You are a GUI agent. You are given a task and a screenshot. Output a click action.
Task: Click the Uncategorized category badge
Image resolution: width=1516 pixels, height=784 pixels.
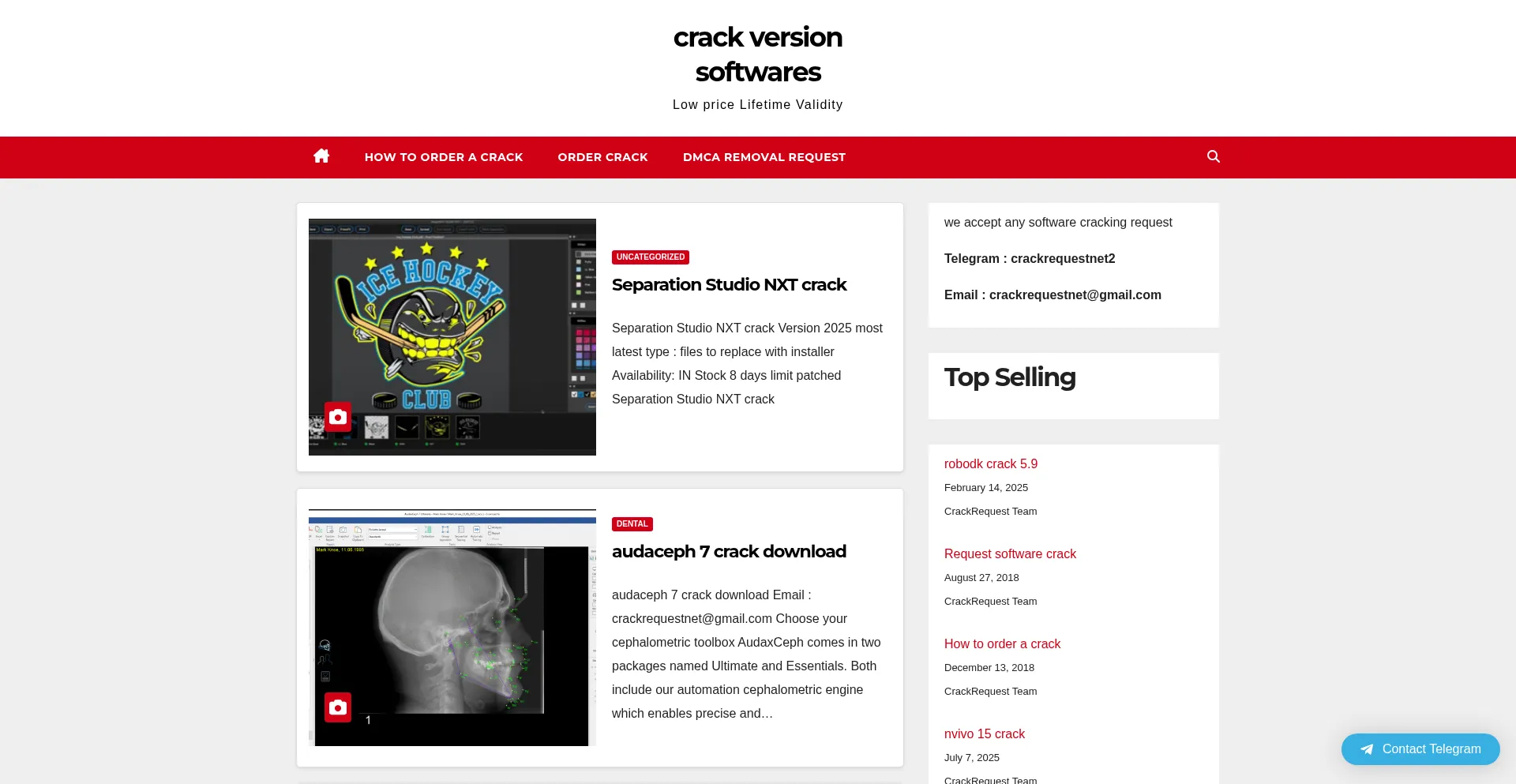point(650,257)
